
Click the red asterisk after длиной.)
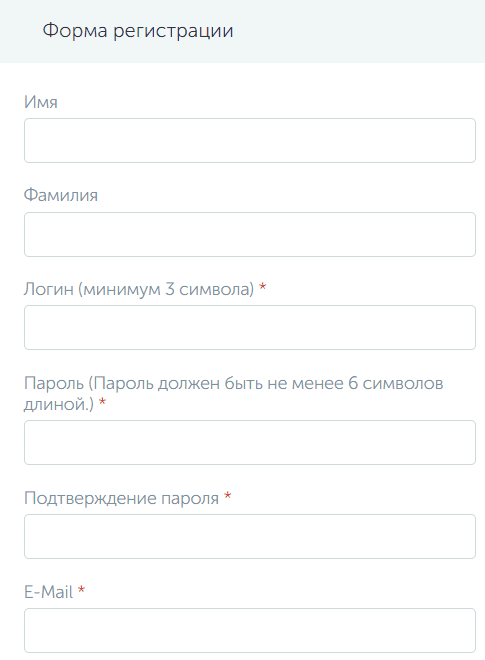pyautogui.click(x=102, y=402)
